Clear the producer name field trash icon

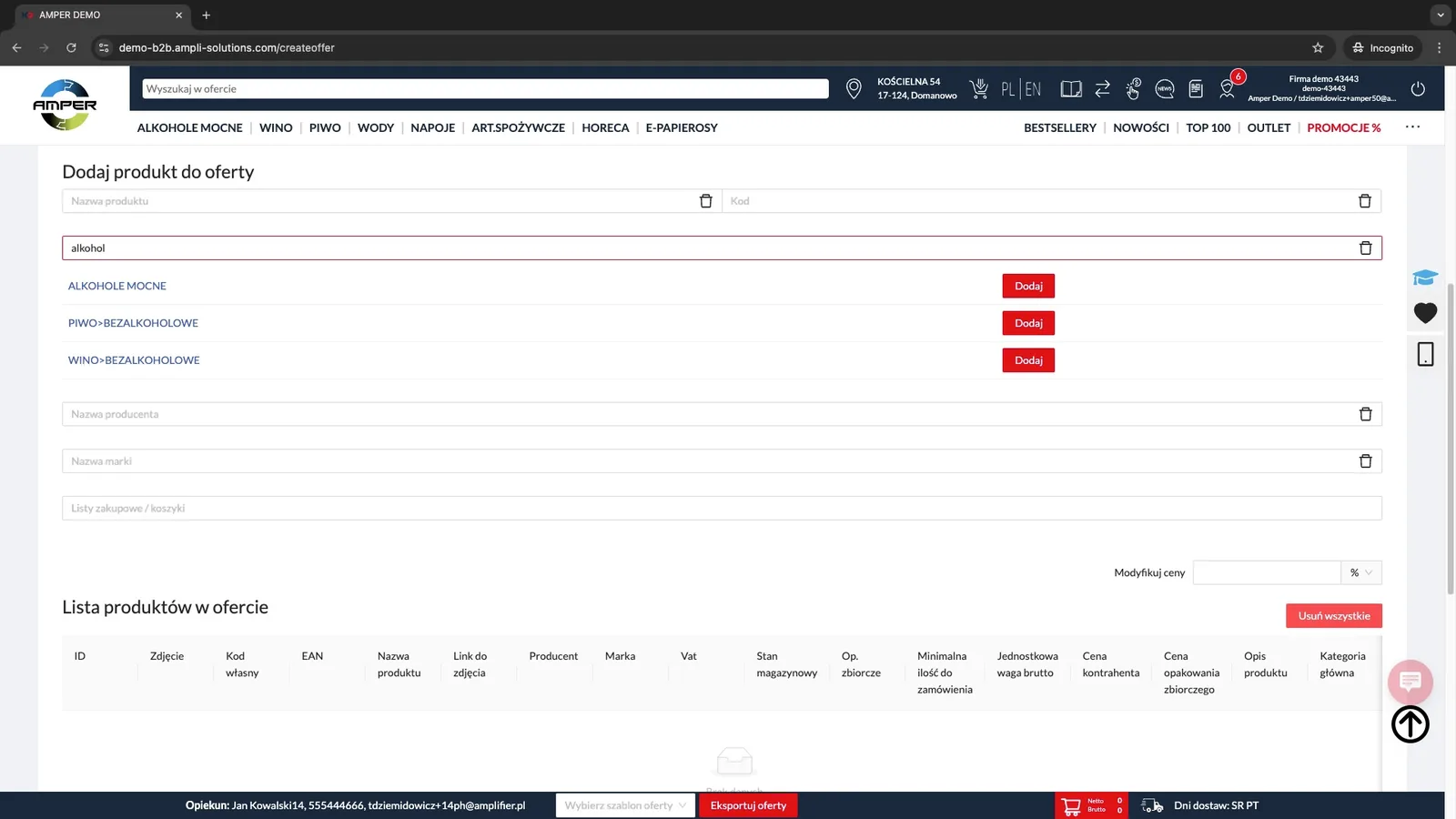pos(1365,414)
